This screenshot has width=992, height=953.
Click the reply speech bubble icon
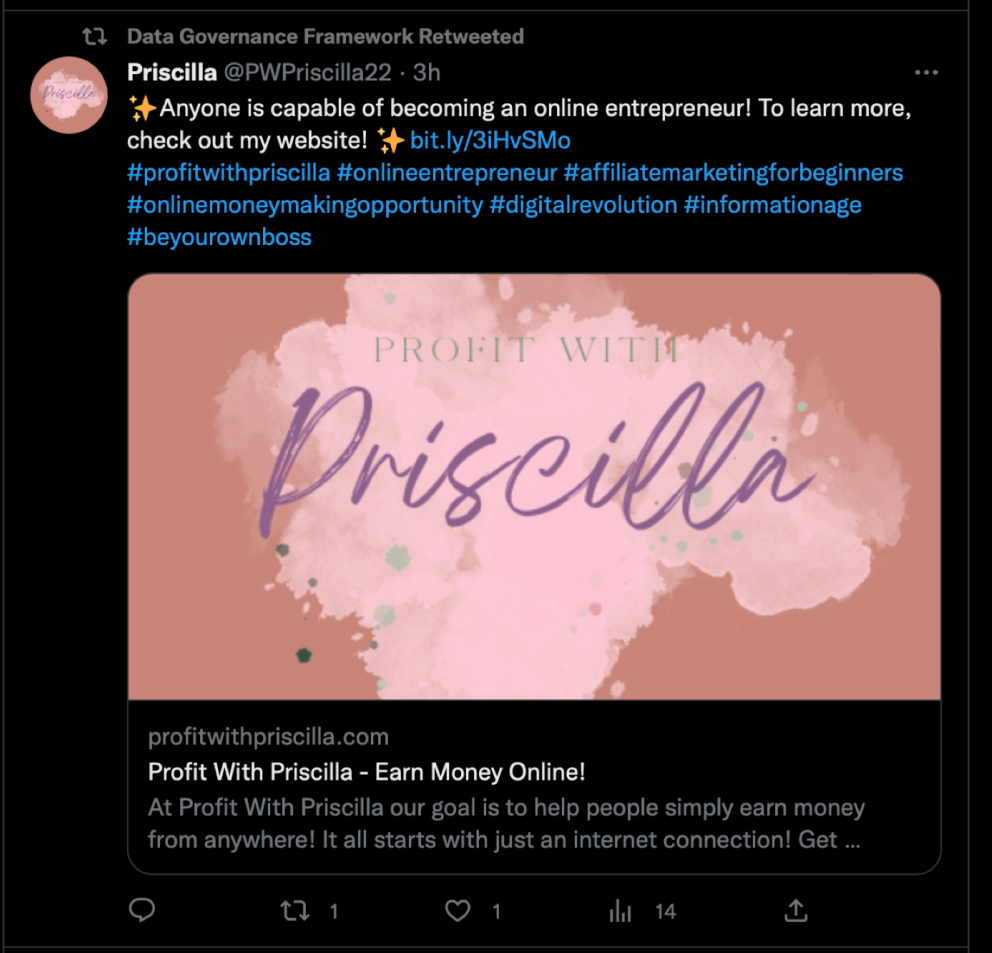(143, 910)
